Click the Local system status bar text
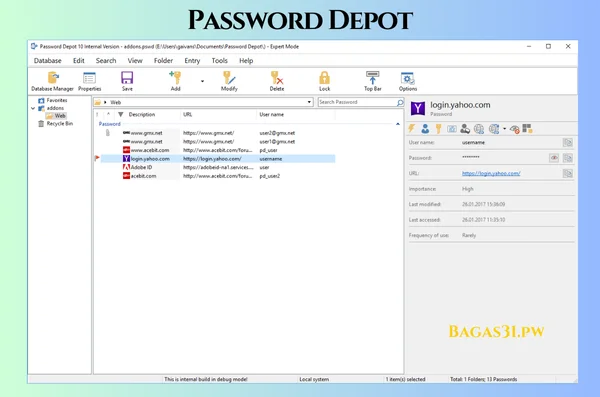Viewport: 600px width, 397px height. [x=314, y=379]
